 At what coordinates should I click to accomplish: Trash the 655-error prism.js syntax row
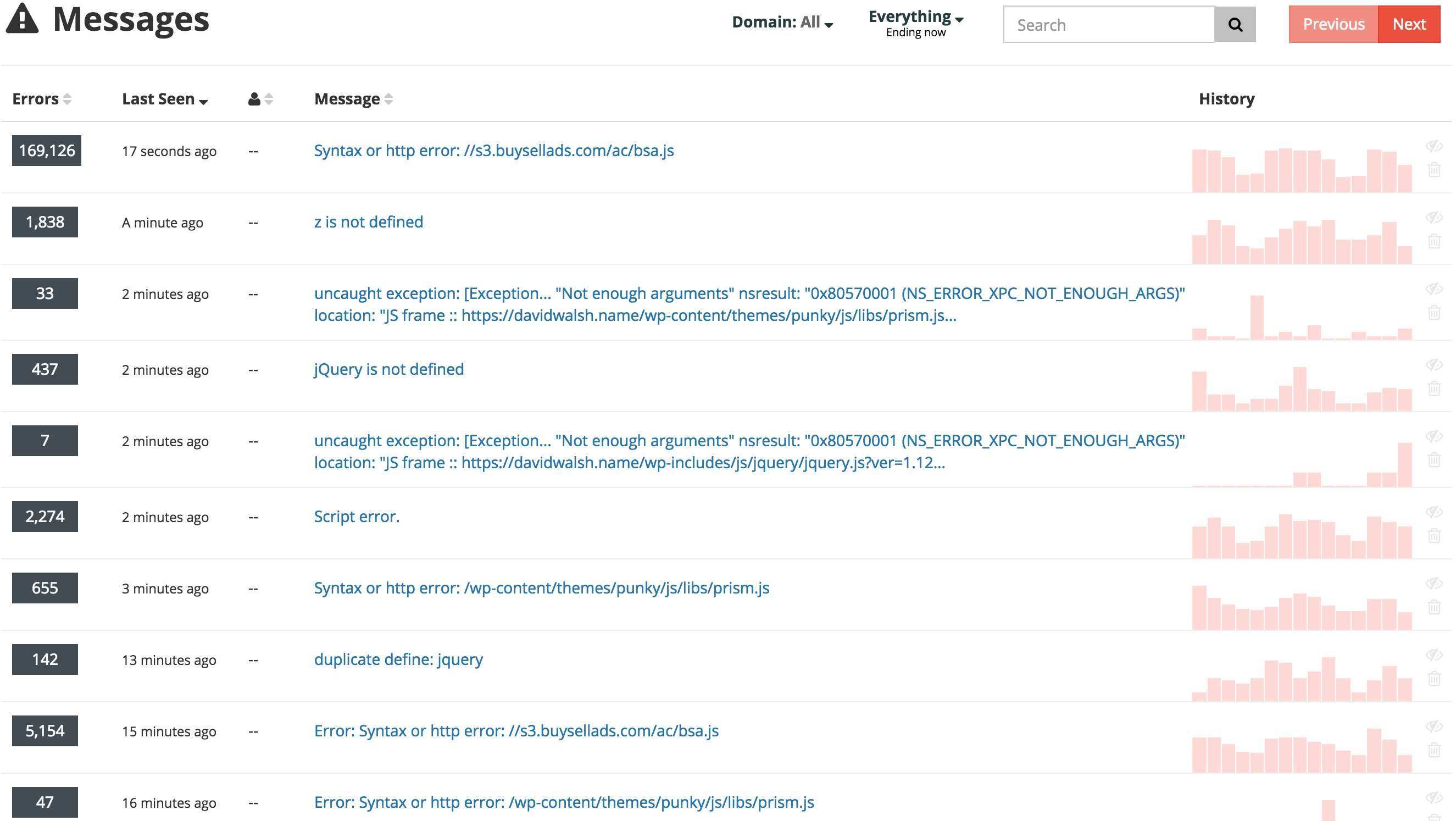pos(1434,607)
